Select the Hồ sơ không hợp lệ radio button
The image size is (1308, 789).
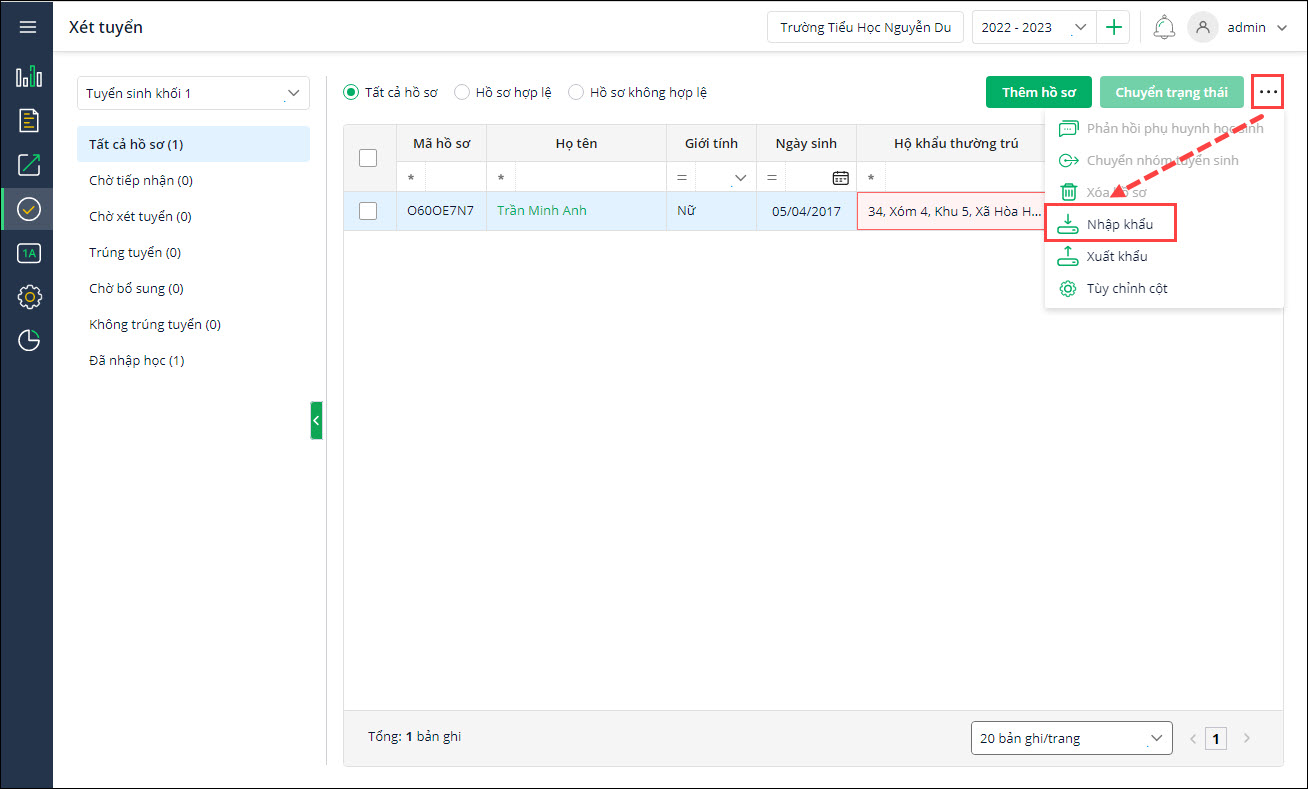pos(576,92)
